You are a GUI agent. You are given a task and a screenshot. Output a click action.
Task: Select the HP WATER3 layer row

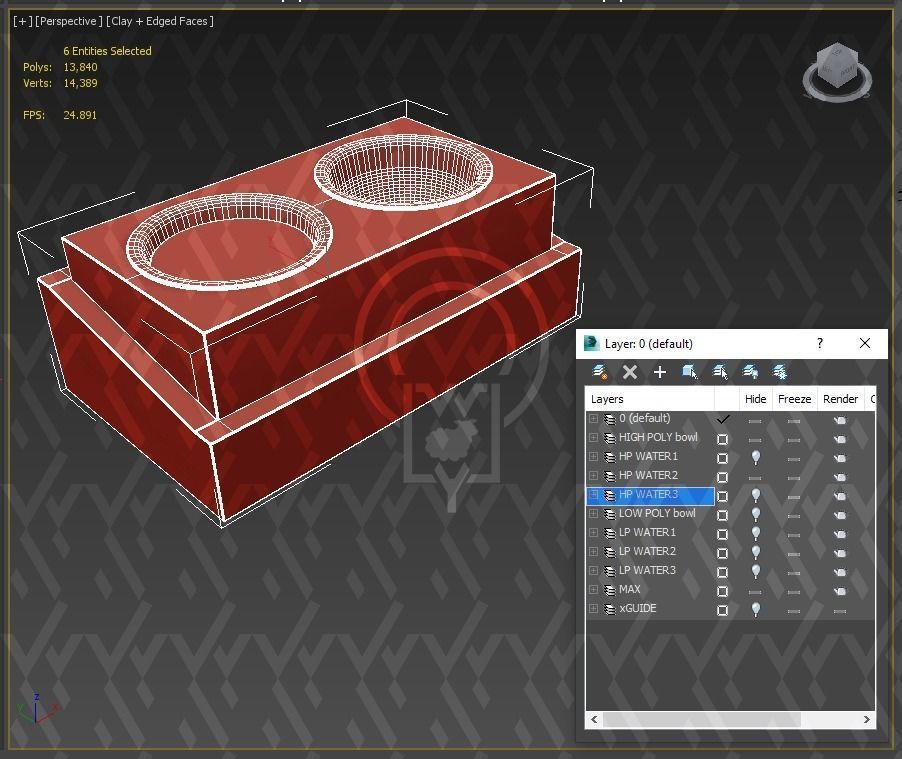651,495
